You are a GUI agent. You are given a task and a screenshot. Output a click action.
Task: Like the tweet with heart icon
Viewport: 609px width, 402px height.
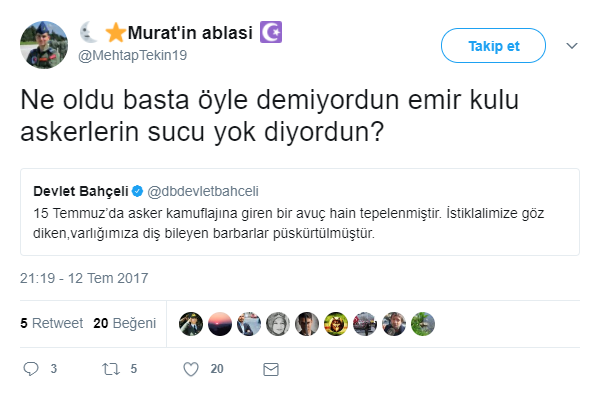pyautogui.click(x=191, y=368)
